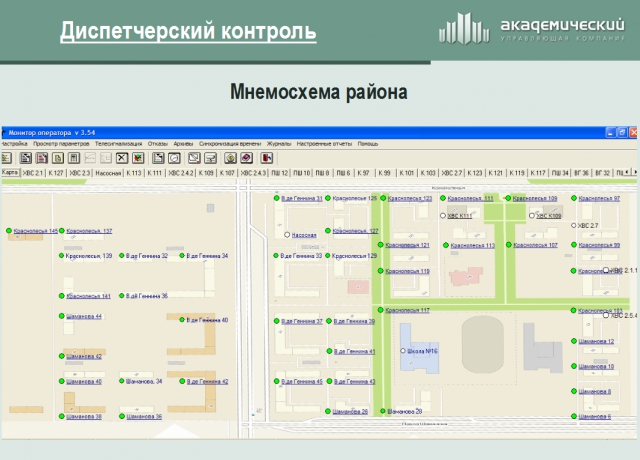Image resolution: width=640 pixels, height=460 pixels.
Task: Open the Шаманова 12 map link
Action: (596, 341)
